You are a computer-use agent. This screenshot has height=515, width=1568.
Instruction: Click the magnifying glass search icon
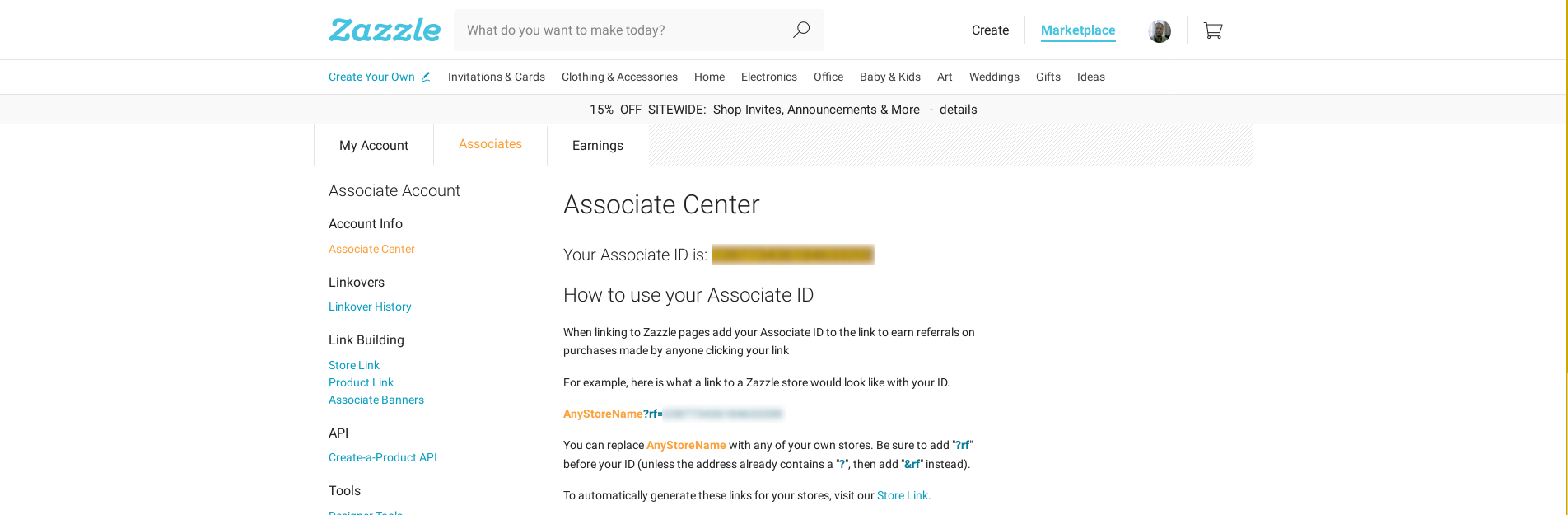[x=801, y=30]
